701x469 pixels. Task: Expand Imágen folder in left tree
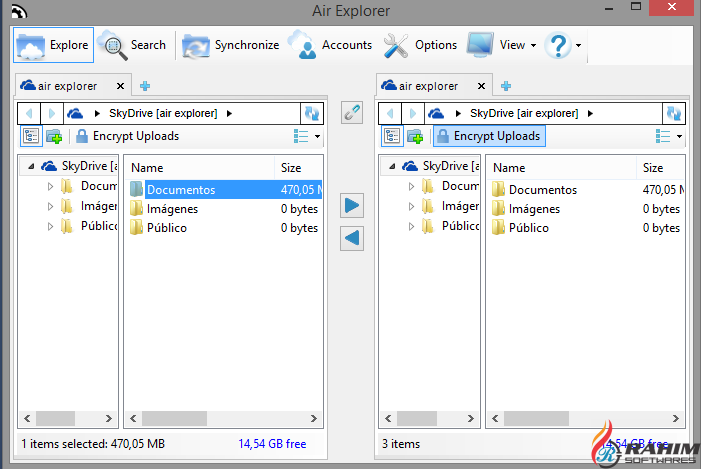coord(51,206)
